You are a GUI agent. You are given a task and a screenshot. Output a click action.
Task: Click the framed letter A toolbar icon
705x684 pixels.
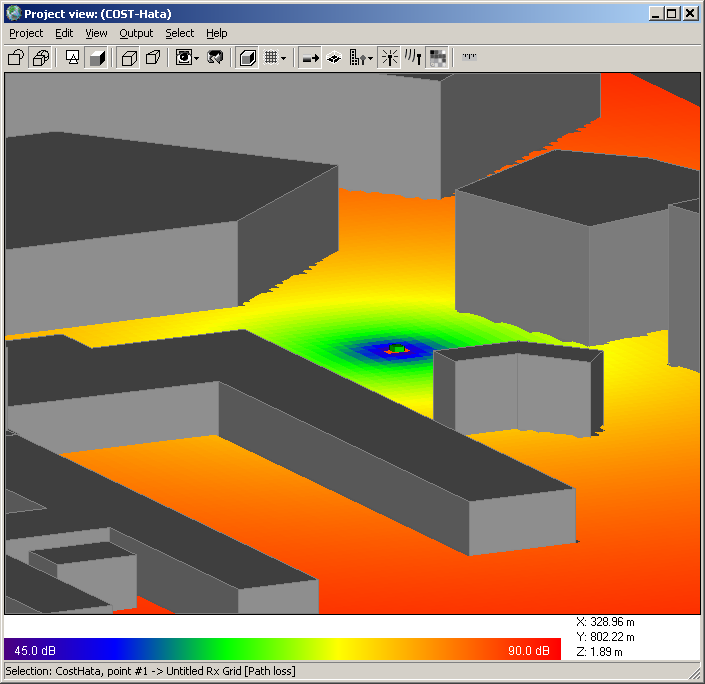coord(73,58)
